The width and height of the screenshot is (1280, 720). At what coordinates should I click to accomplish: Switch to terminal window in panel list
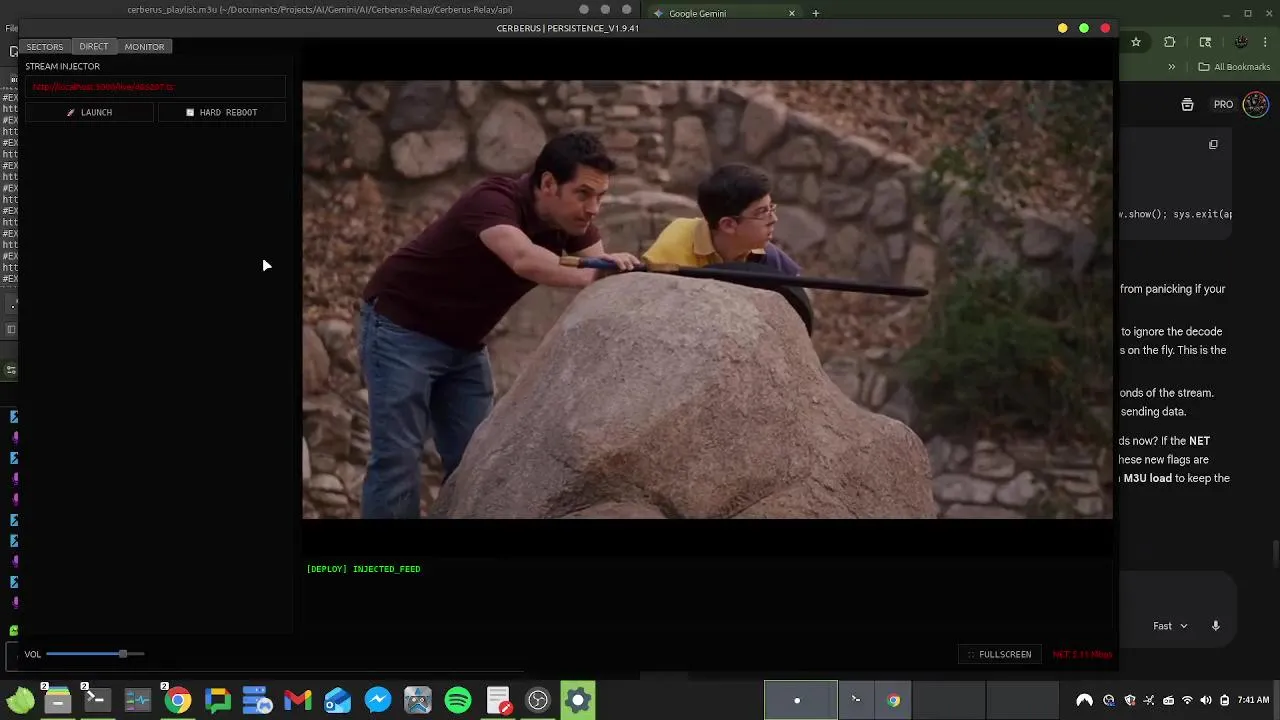856,700
